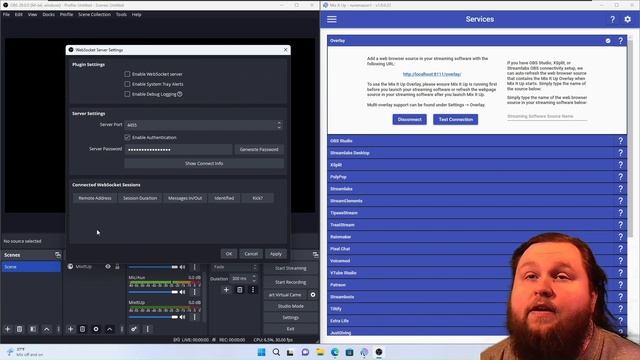The image size is (640, 360).
Task: Expand the PolyPop service section
Action: tap(477, 177)
